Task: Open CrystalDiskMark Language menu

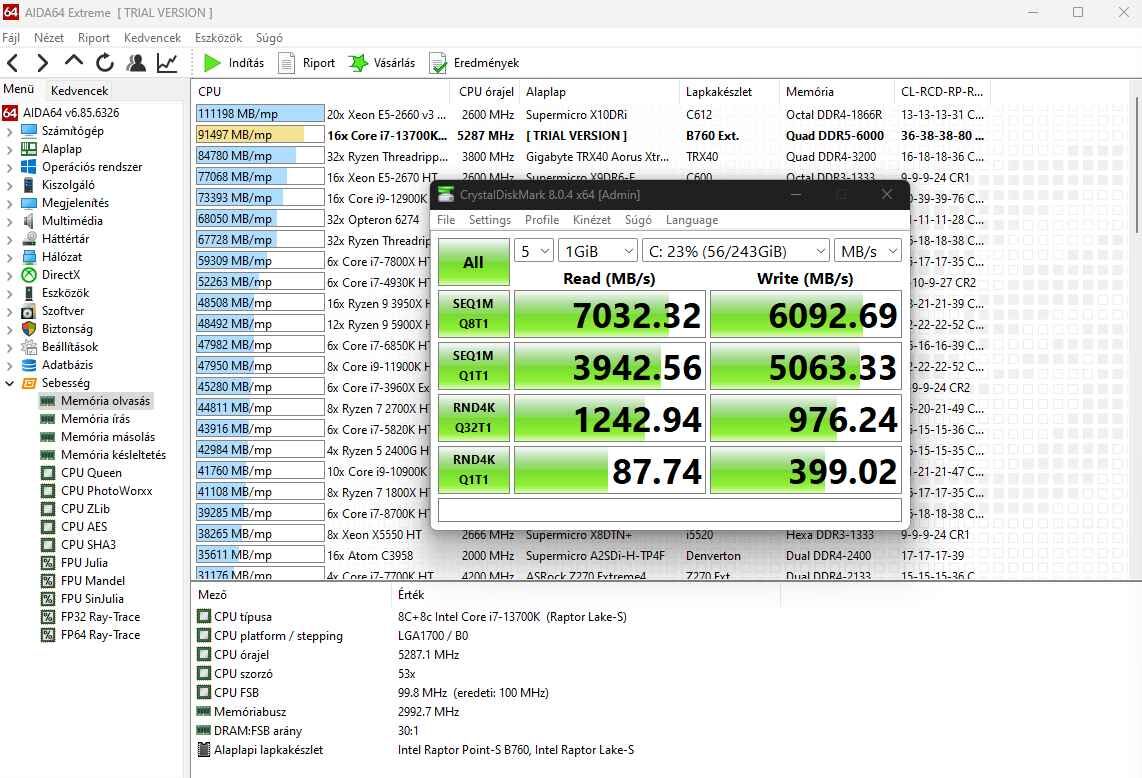Action: (692, 220)
